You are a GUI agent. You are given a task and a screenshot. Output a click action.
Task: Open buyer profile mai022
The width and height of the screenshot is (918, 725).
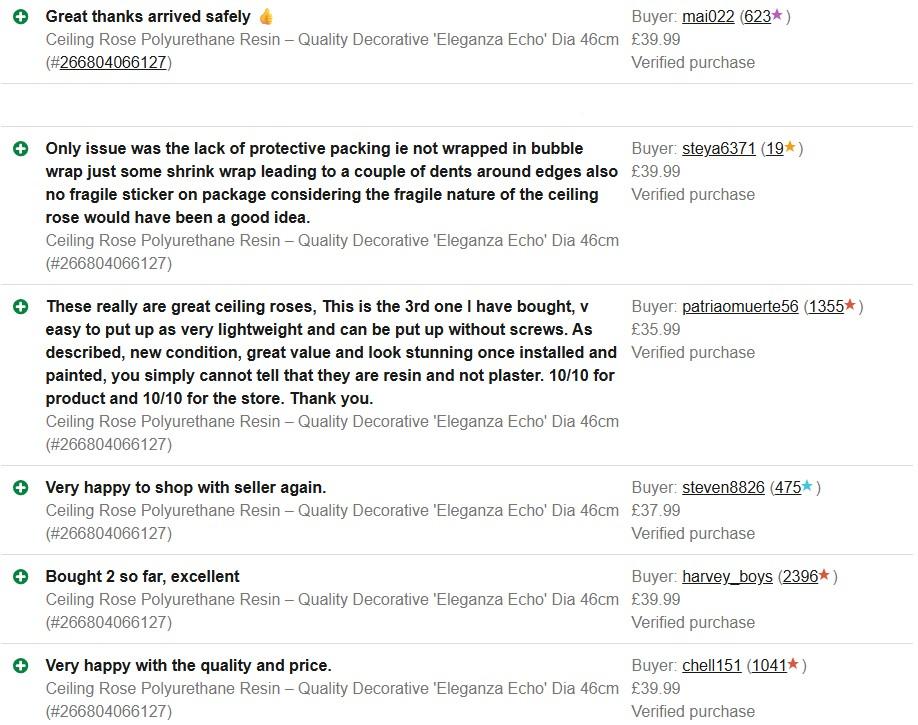[708, 17]
